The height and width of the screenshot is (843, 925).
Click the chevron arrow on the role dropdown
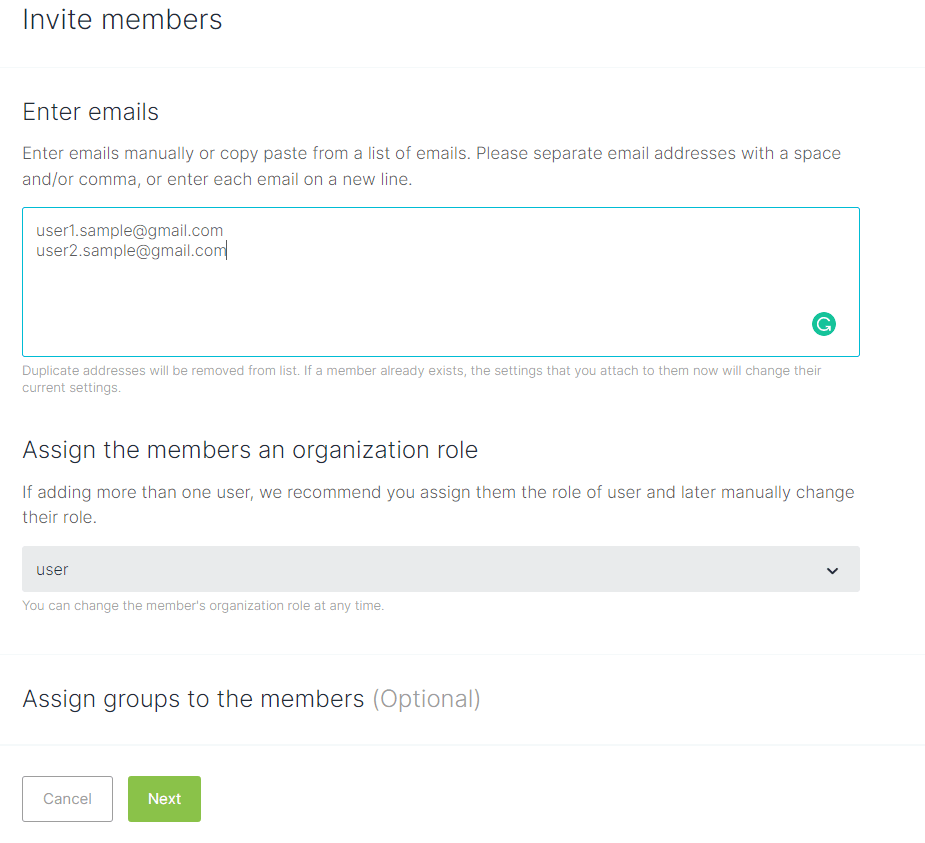[832, 570]
